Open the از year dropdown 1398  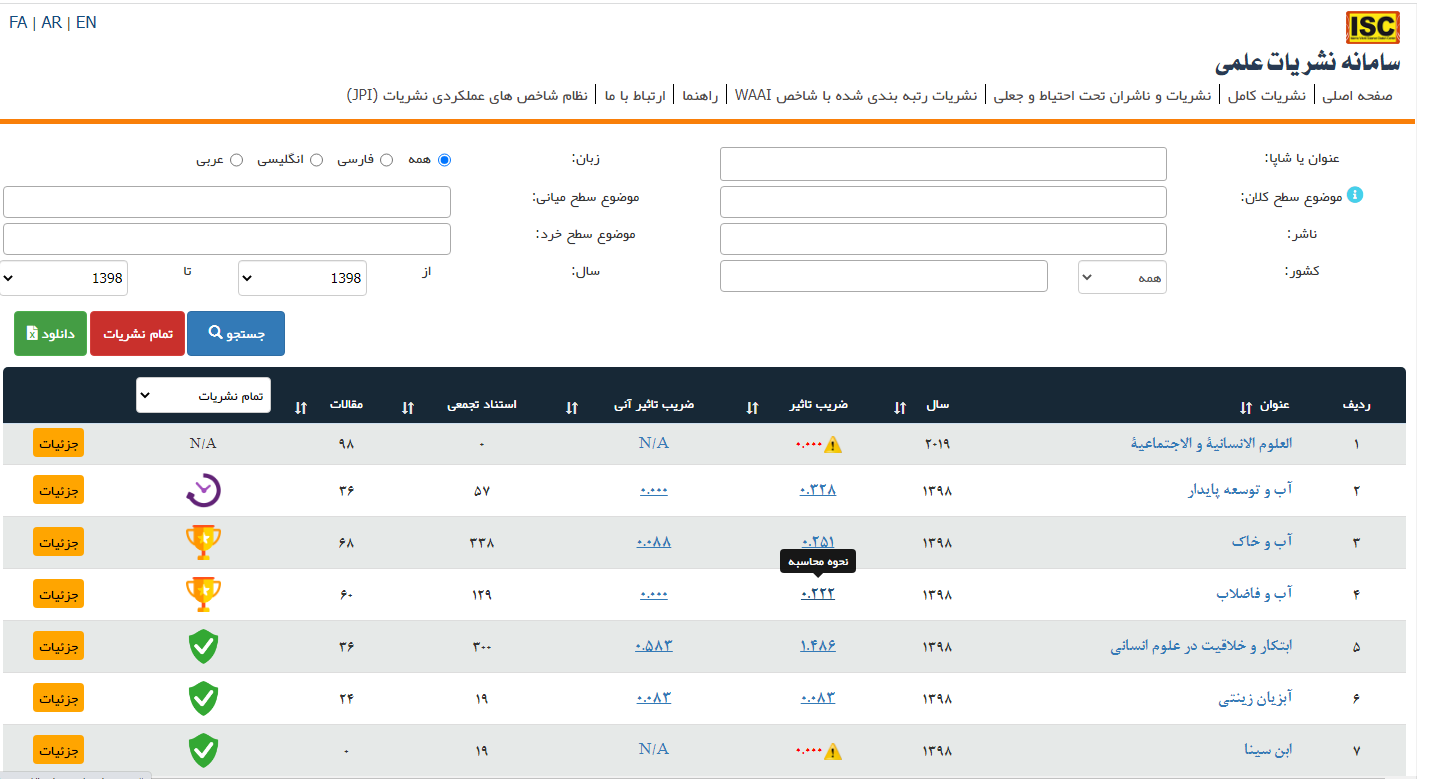point(302,278)
